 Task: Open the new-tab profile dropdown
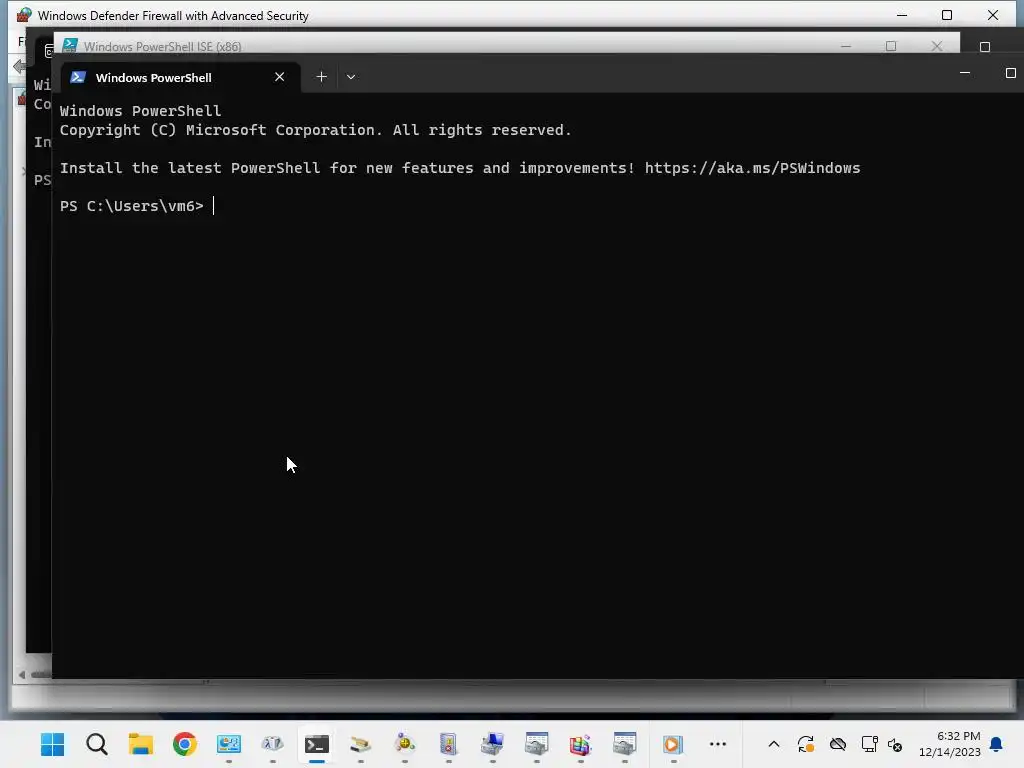coord(351,77)
